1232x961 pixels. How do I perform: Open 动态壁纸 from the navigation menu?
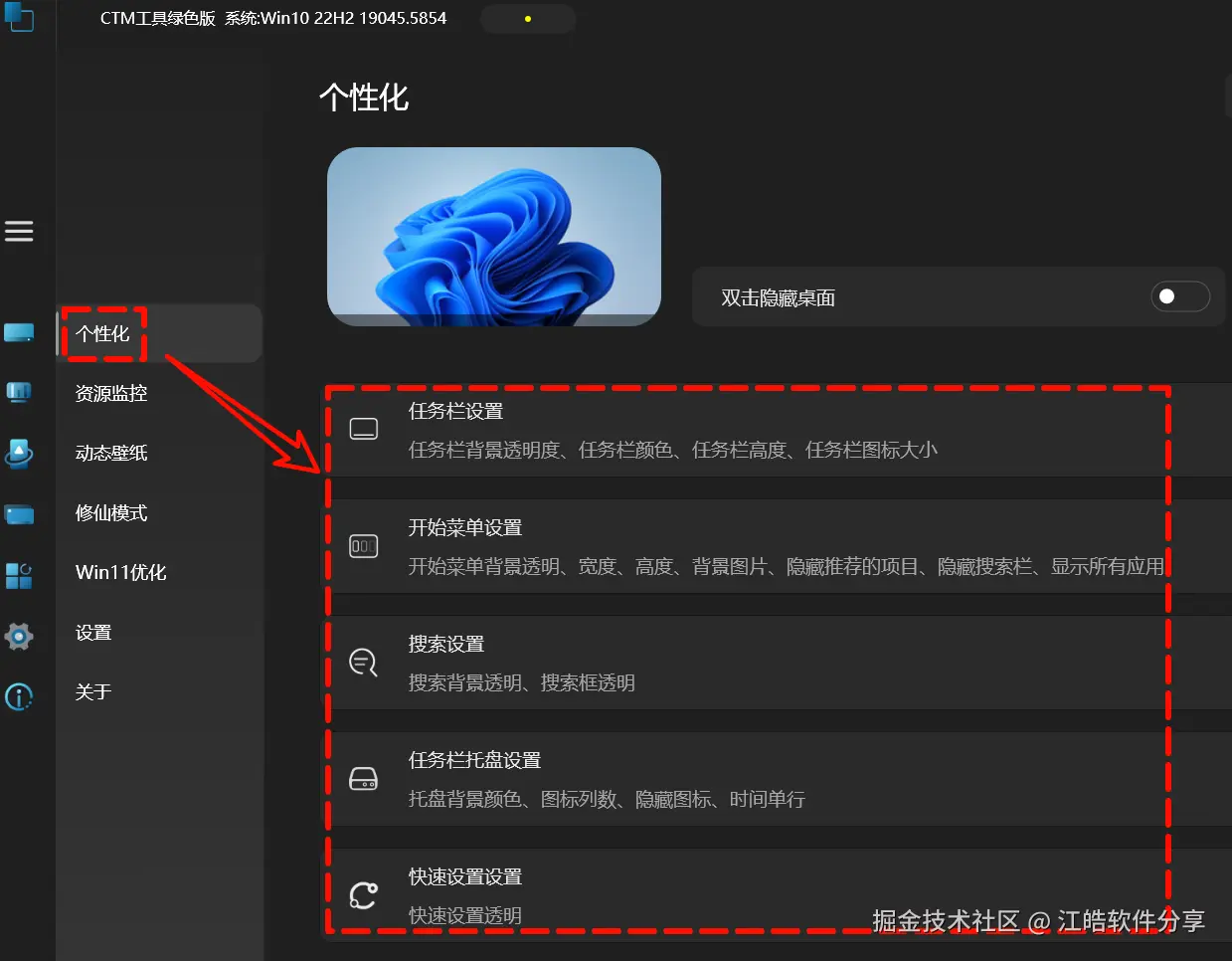pyautogui.click(x=159, y=454)
